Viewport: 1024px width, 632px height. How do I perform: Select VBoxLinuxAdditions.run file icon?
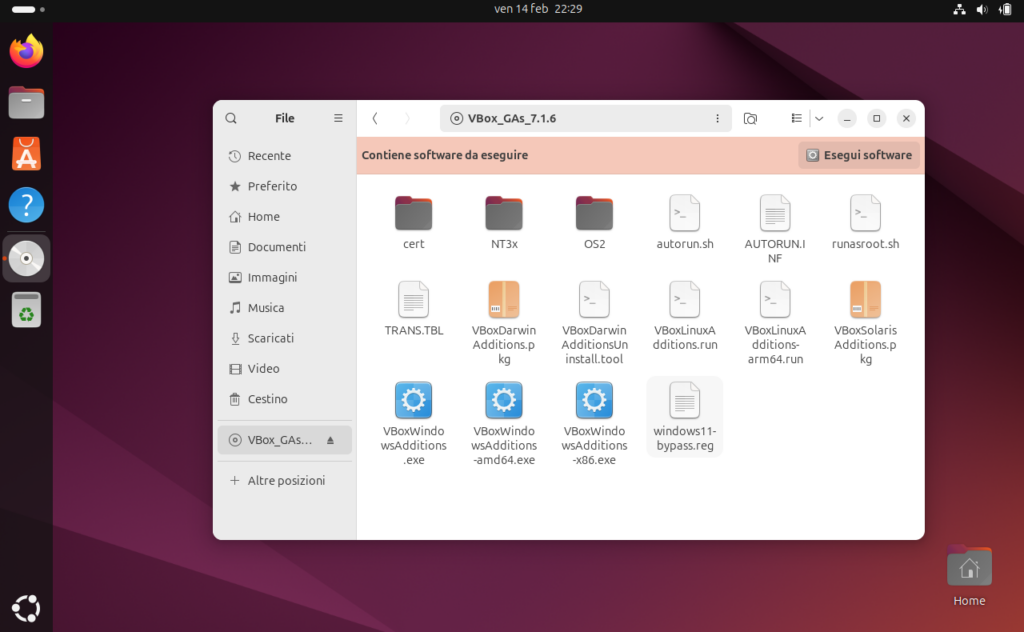point(684,300)
